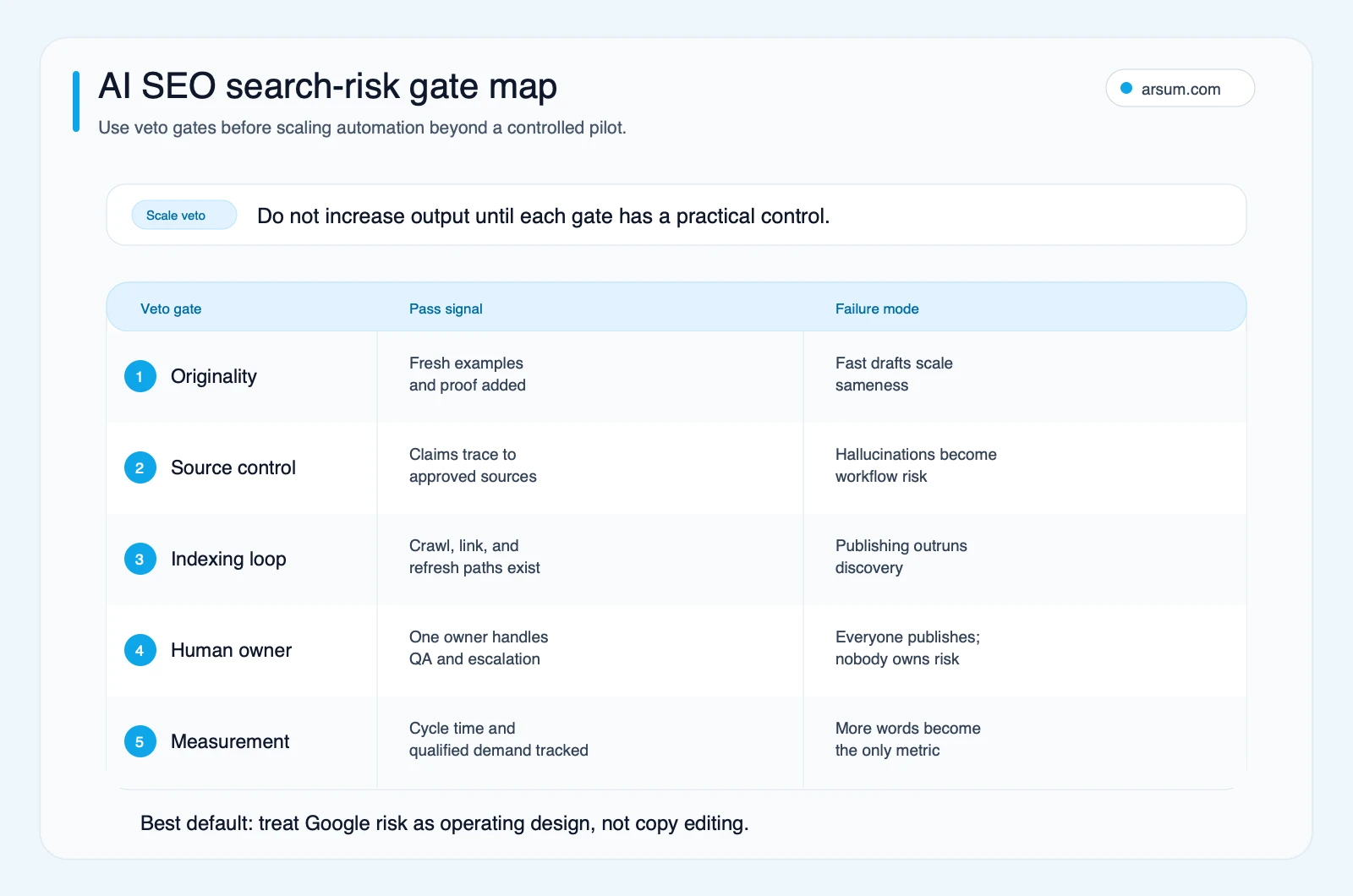Screen dimensions: 1353x896
Task: Select the 'Originality' gate label
Action: coord(214,377)
